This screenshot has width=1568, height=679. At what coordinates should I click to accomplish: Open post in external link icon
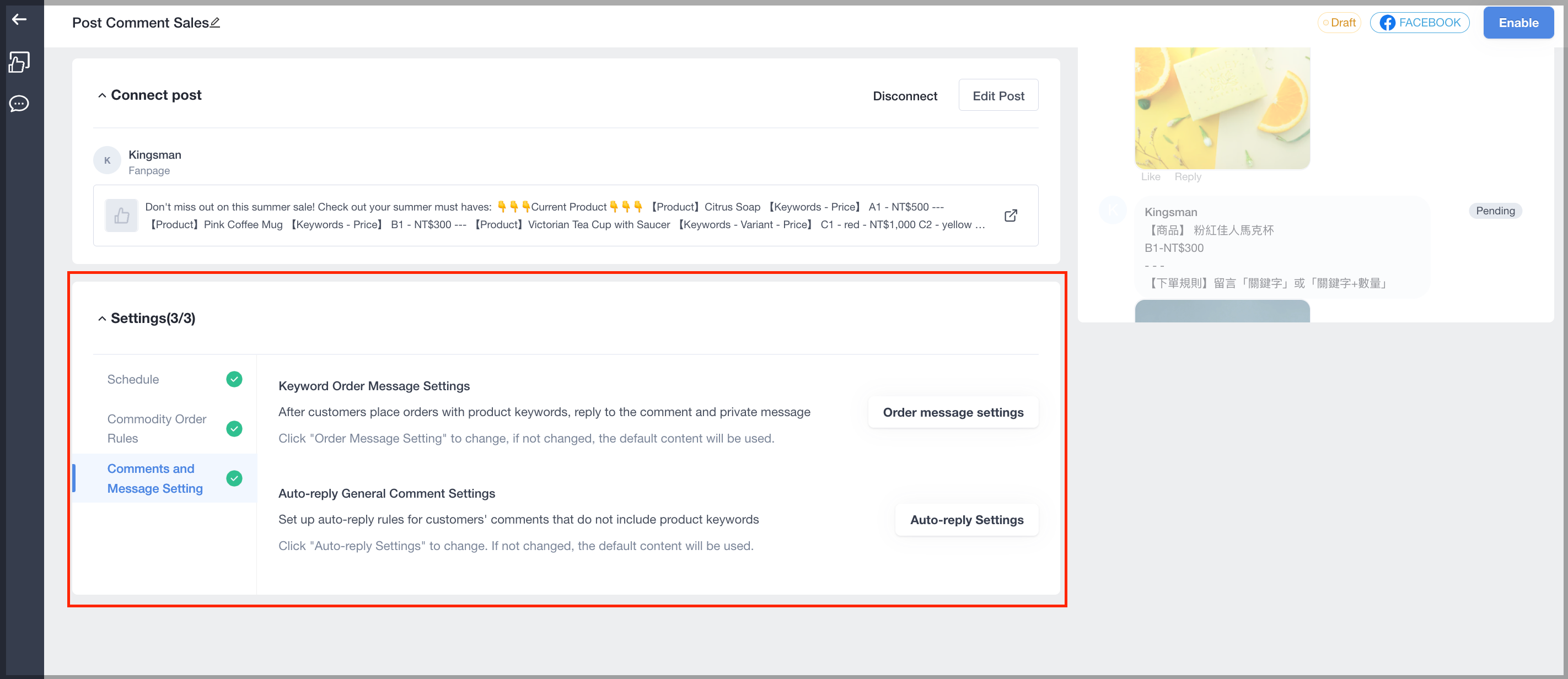tap(1011, 215)
